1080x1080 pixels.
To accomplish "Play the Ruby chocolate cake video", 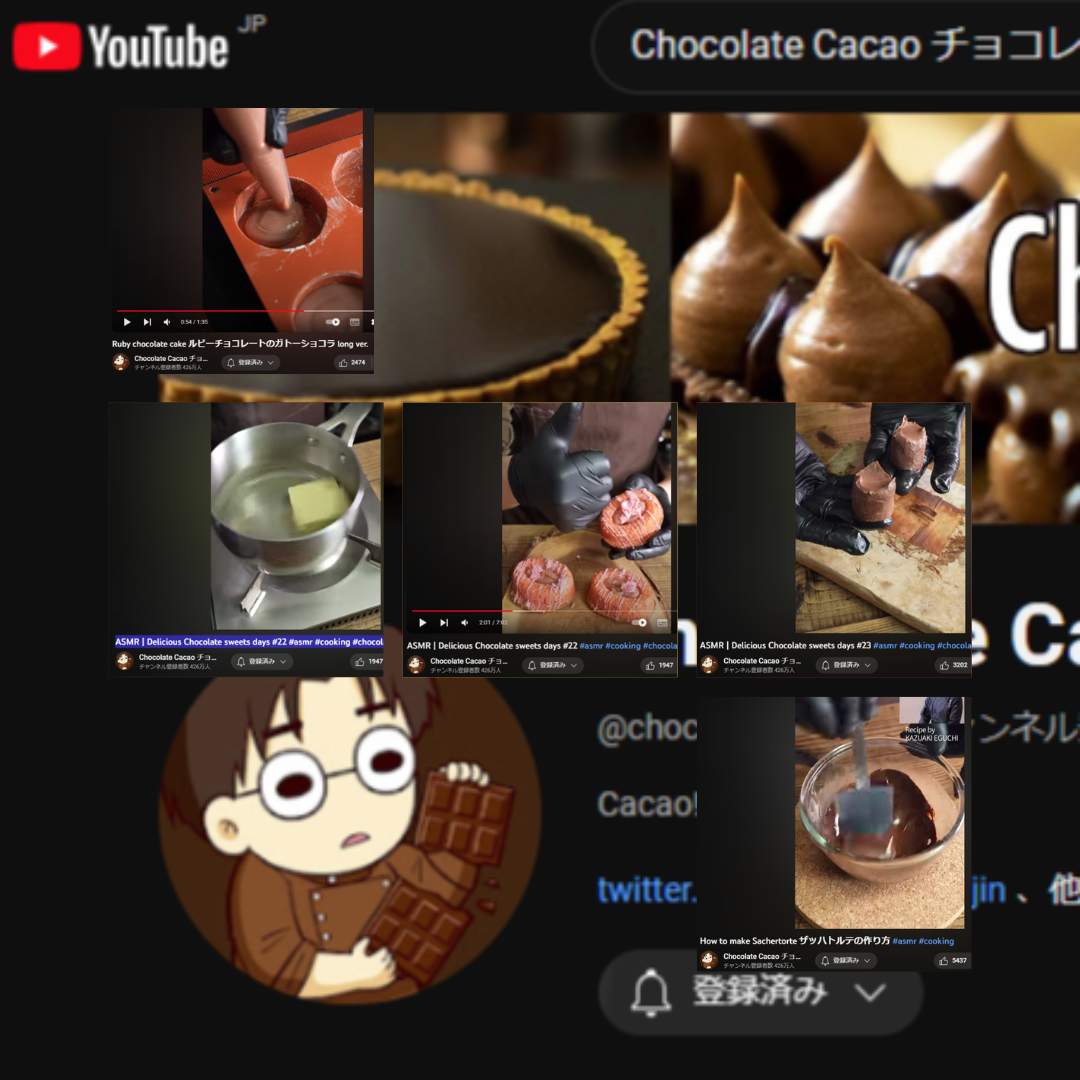I will (x=127, y=322).
